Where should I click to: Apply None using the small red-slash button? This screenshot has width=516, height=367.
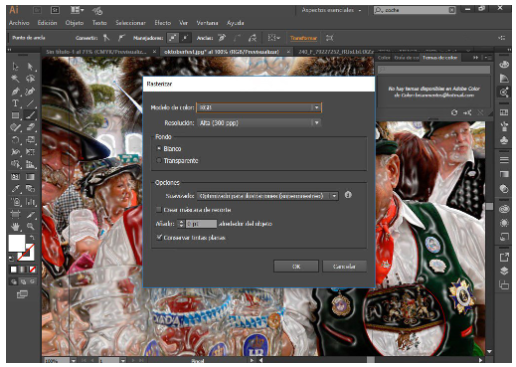[x=32, y=269]
